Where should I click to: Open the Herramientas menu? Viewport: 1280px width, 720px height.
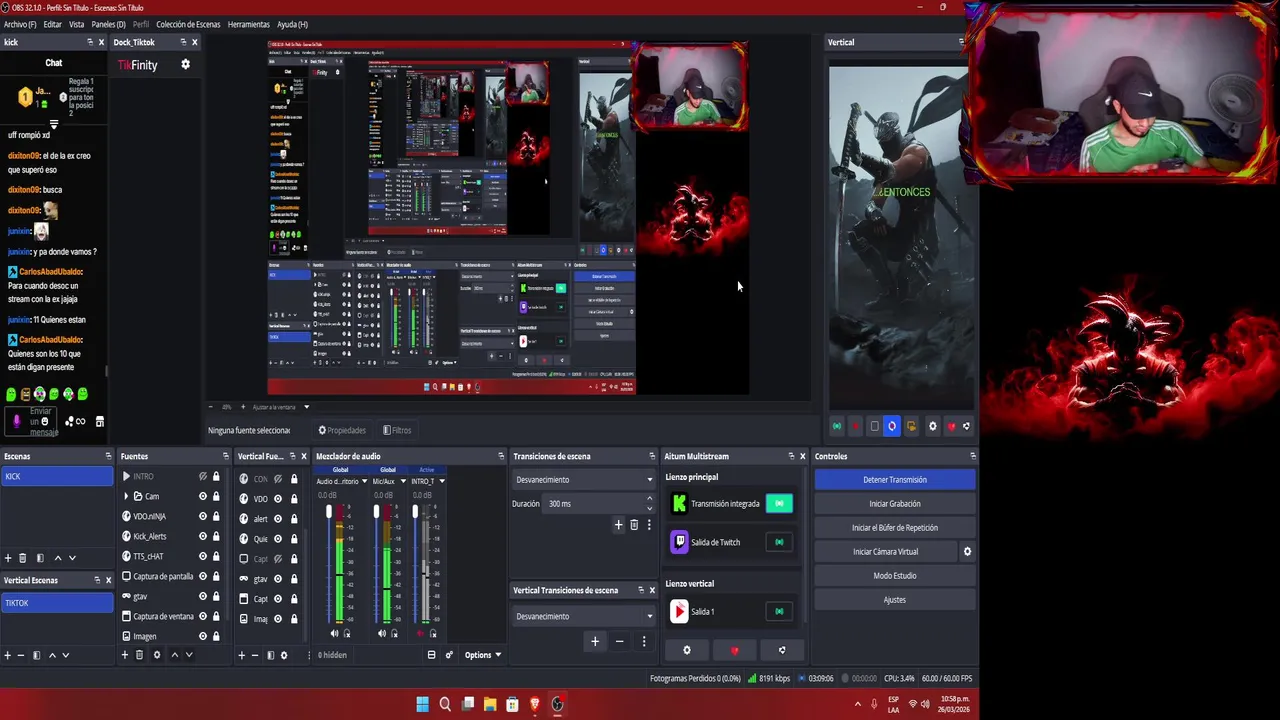point(248,24)
